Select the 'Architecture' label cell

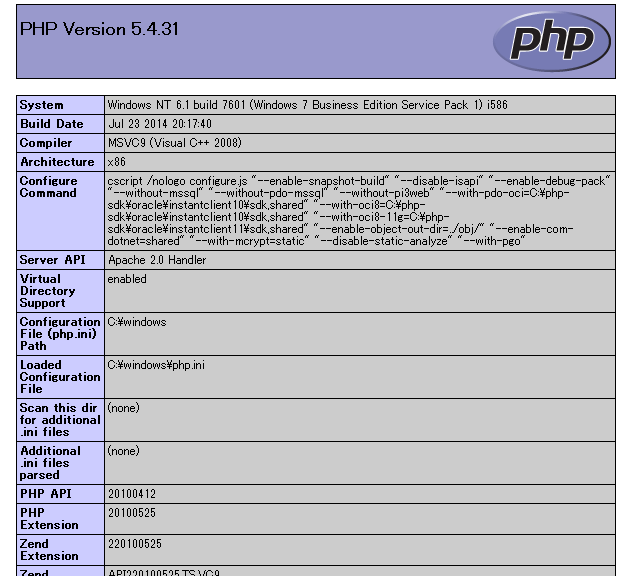(61, 162)
